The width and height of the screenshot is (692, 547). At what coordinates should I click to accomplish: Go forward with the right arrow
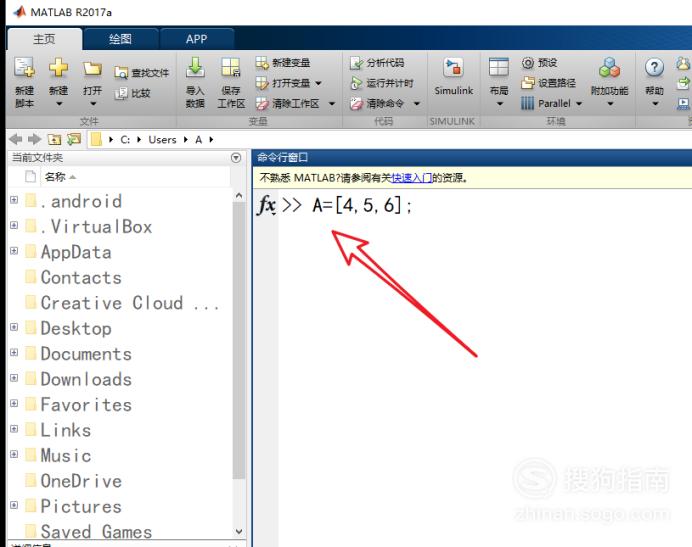(x=34, y=140)
